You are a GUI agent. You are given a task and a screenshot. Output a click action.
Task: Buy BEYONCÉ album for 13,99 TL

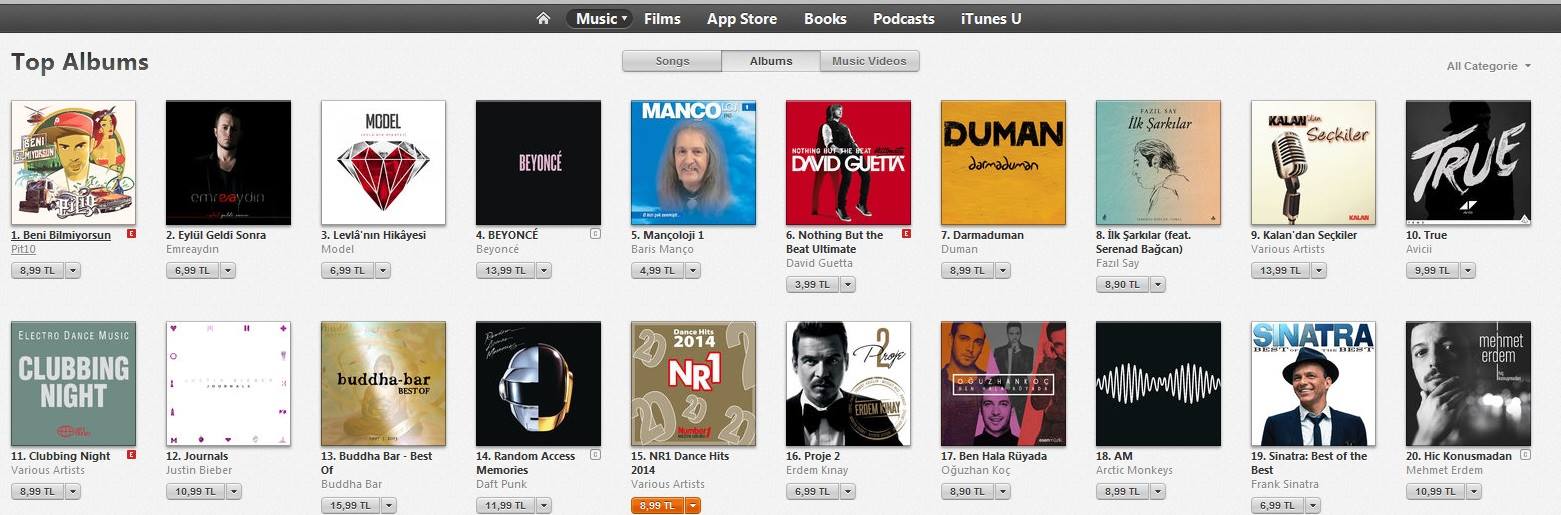(505, 270)
